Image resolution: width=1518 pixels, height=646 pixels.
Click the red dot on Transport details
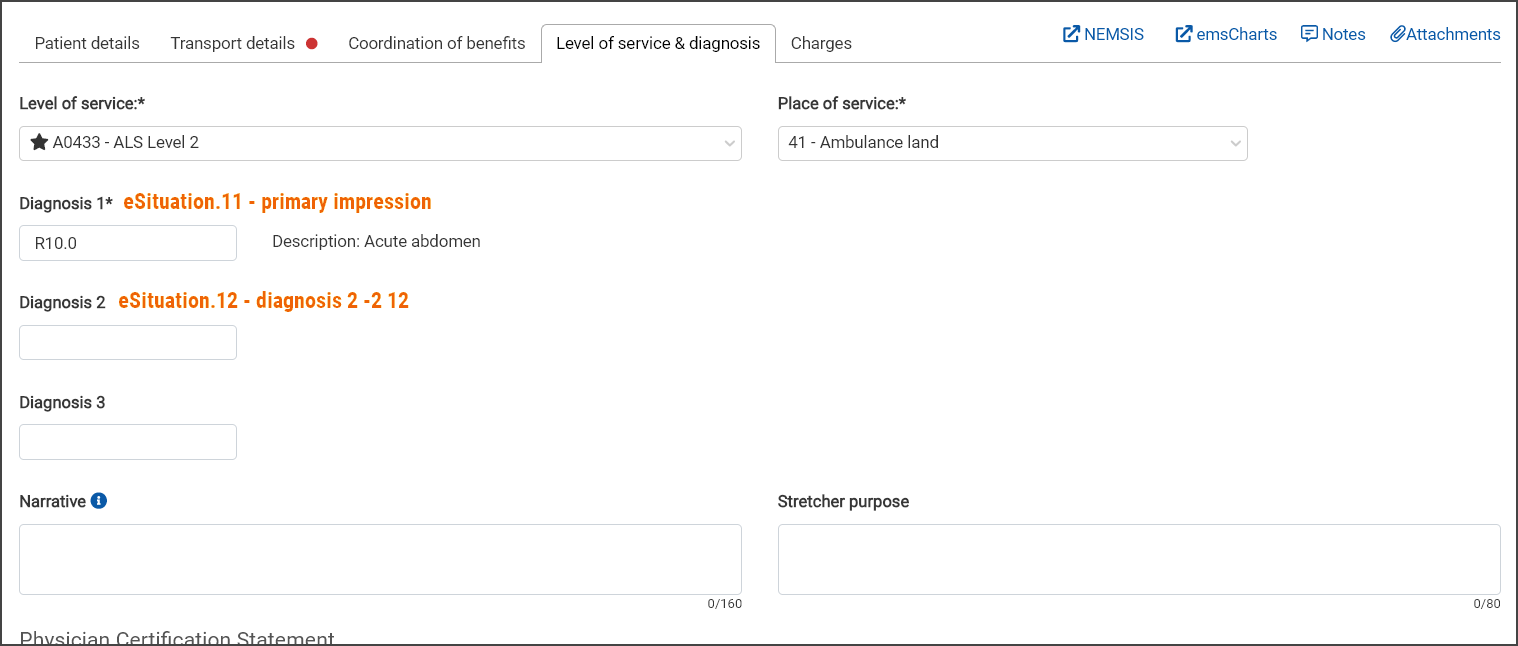point(312,43)
